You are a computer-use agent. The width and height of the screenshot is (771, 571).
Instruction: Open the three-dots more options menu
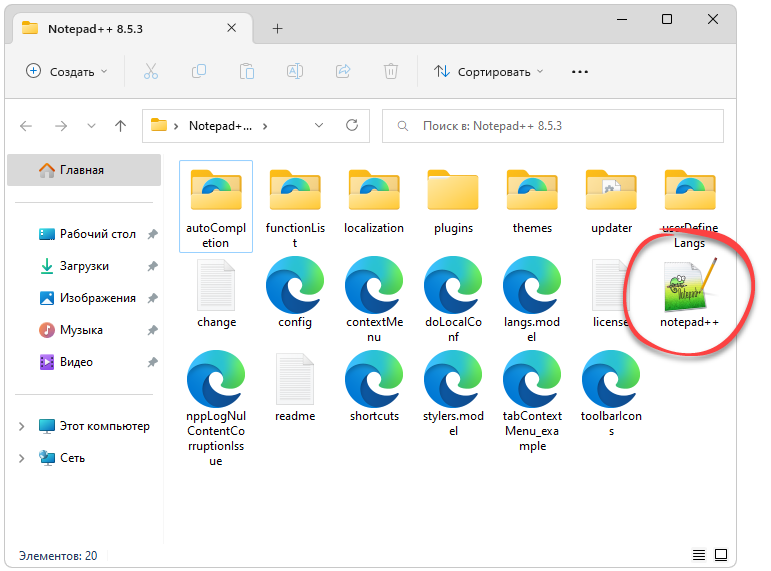(x=579, y=71)
